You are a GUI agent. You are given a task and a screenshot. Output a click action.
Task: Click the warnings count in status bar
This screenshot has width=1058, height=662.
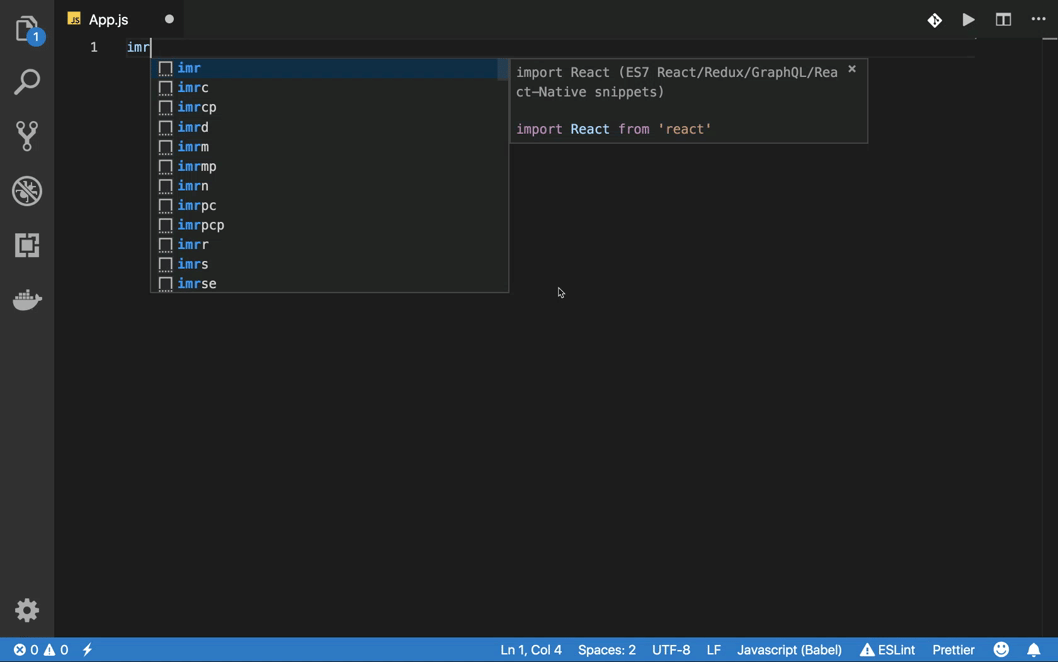click(x=56, y=650)
